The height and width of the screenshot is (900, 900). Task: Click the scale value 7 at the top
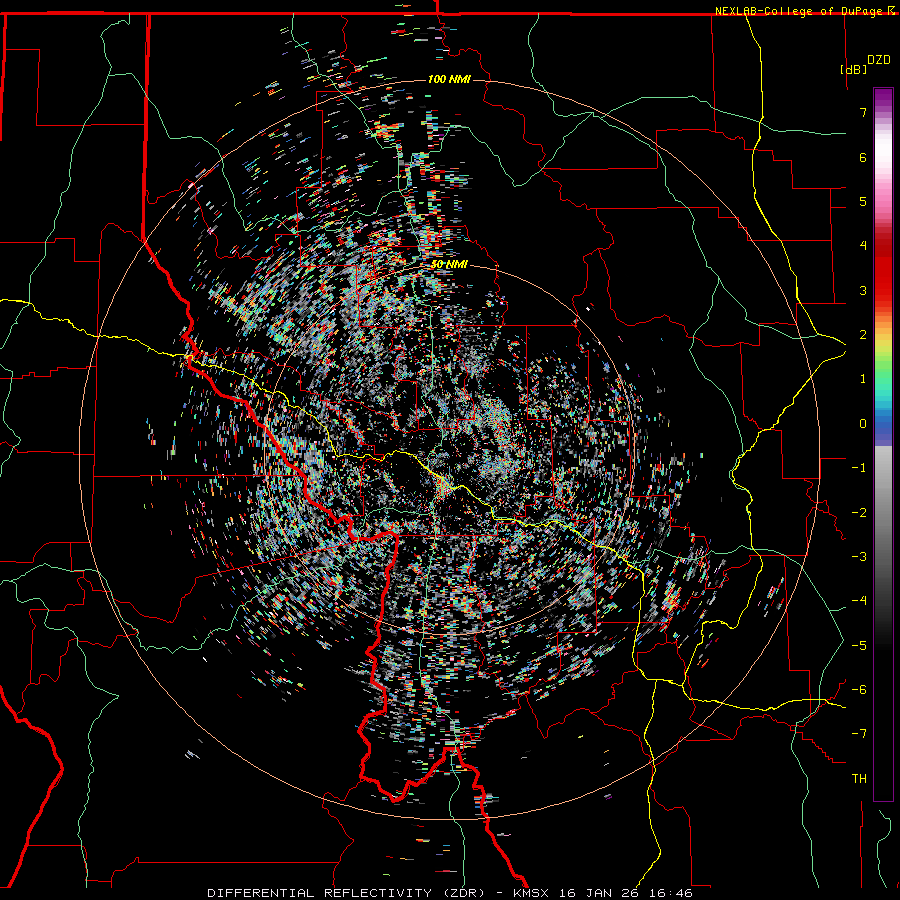(863, 112)
